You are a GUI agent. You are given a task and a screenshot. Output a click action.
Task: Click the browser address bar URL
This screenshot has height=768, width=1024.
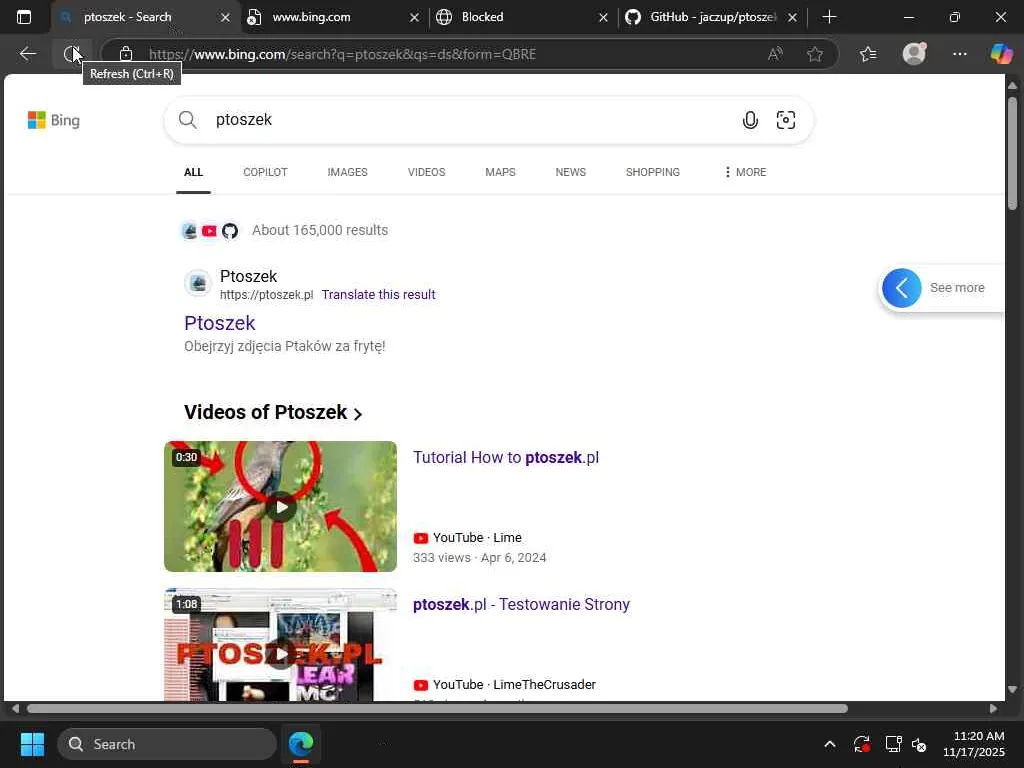tap(342, 54)
